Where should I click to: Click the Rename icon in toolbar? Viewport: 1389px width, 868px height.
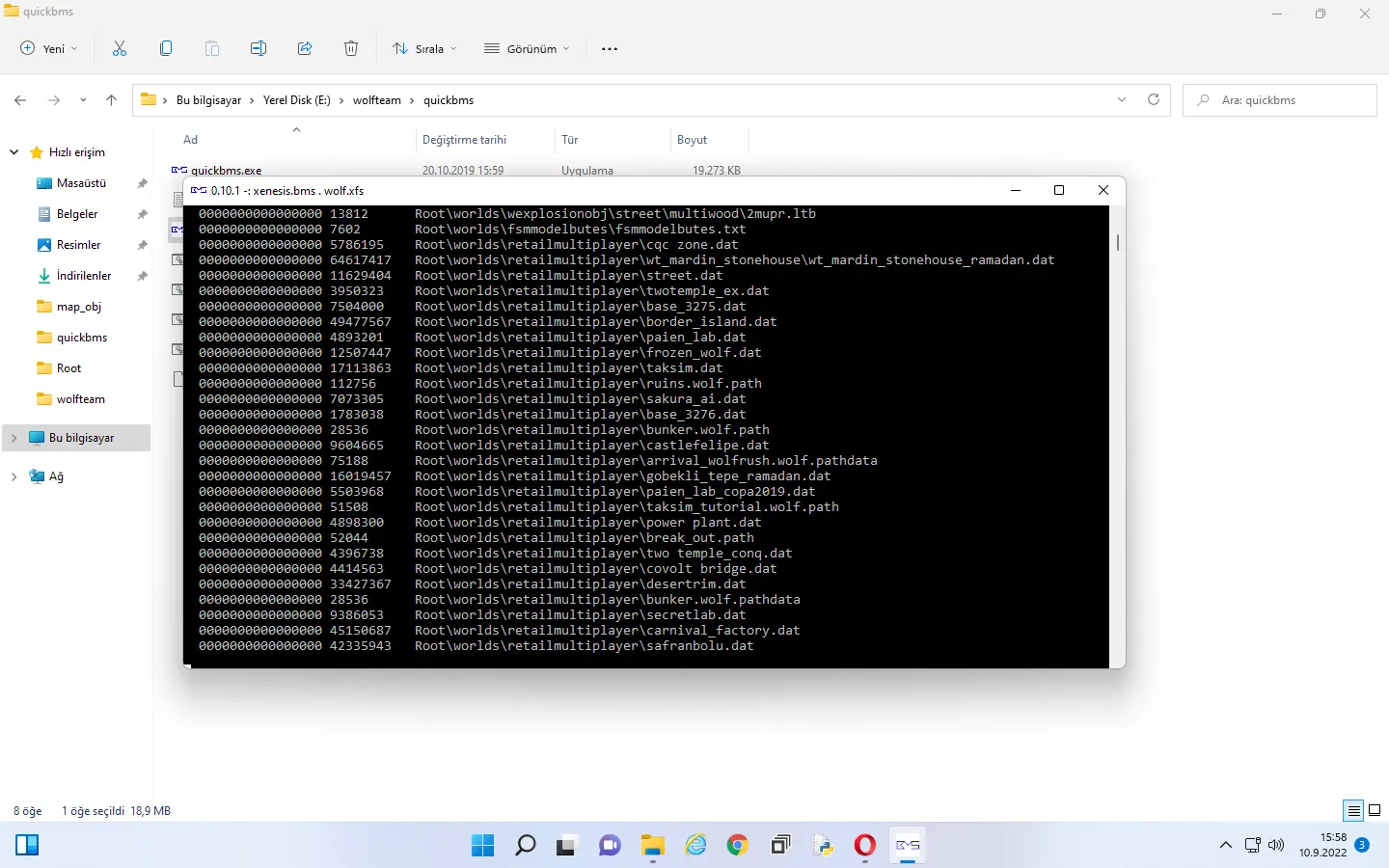(x=259, y=48)
